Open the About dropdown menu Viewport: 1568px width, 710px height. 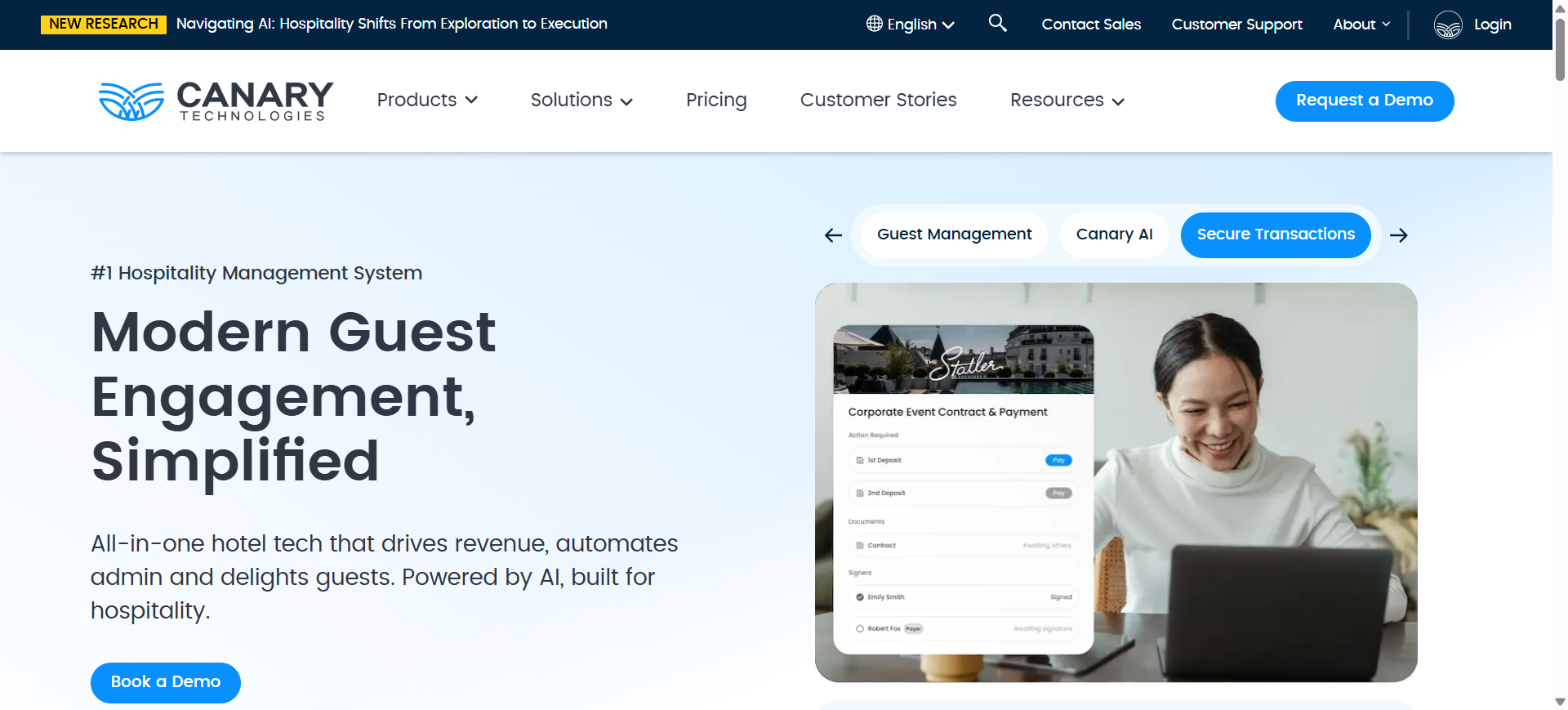pyautogui.click(x=1361, y=25)
